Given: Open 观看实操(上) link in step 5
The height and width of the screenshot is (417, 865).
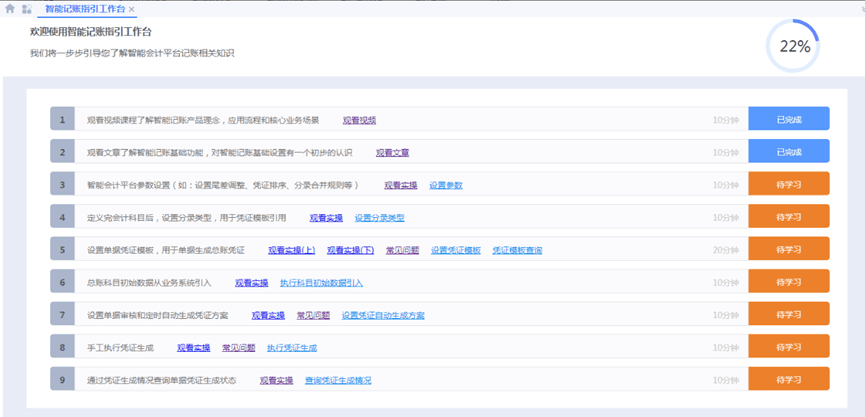Looking at the screenshot, I should 291,250.
